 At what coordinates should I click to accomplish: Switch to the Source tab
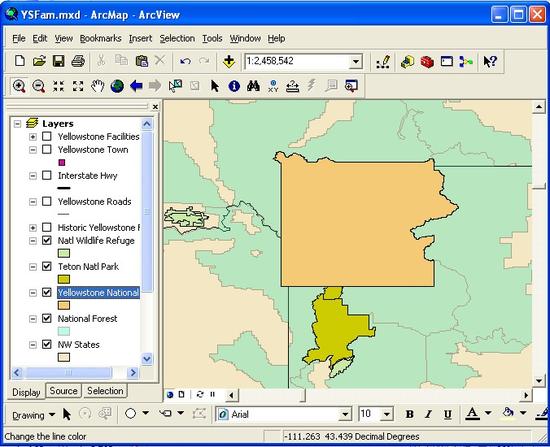pyautogui.click(x=63, y=391)
